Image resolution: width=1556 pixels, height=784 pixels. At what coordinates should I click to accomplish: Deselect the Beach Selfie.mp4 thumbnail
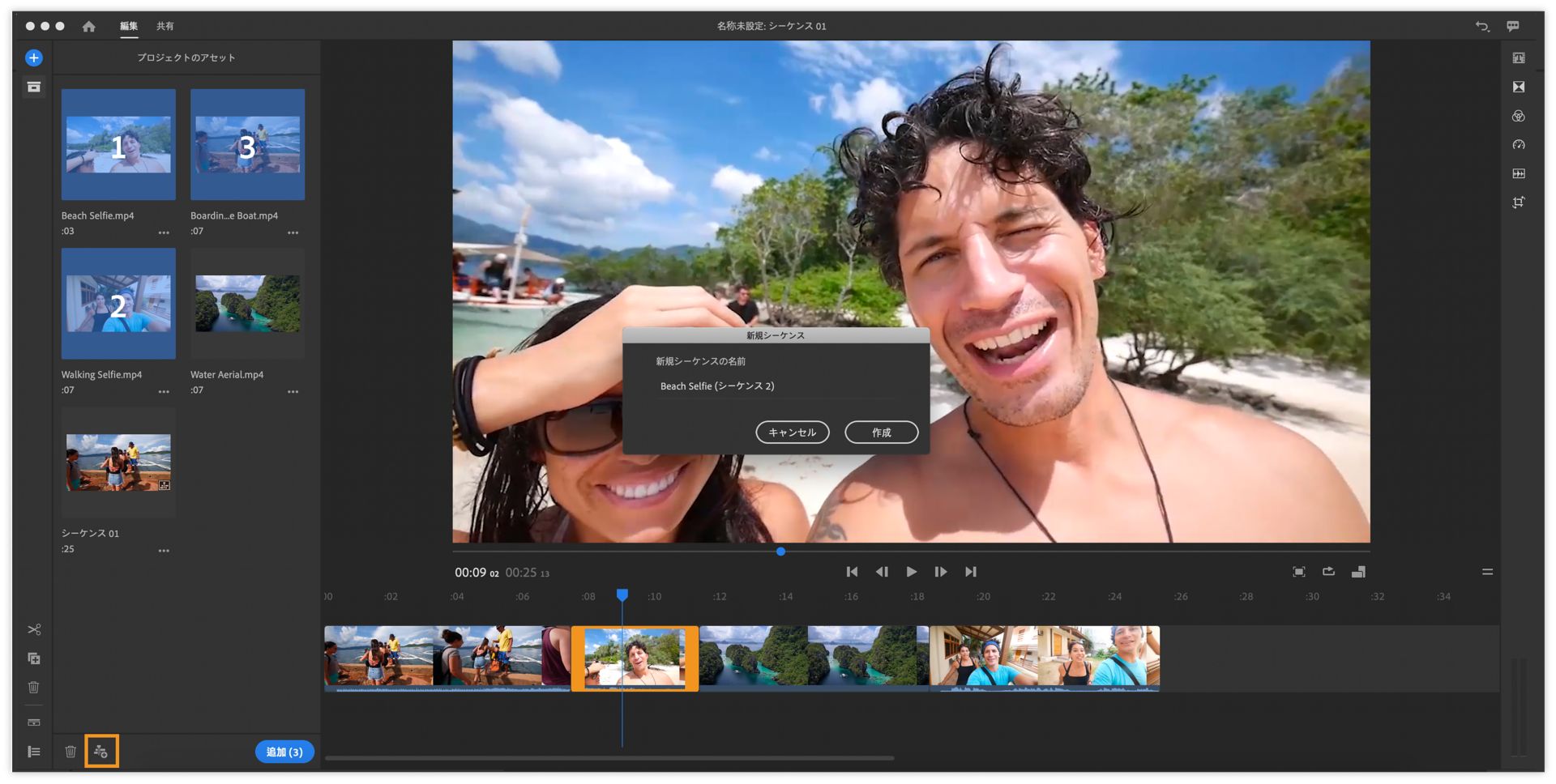[x=118, y=144]
